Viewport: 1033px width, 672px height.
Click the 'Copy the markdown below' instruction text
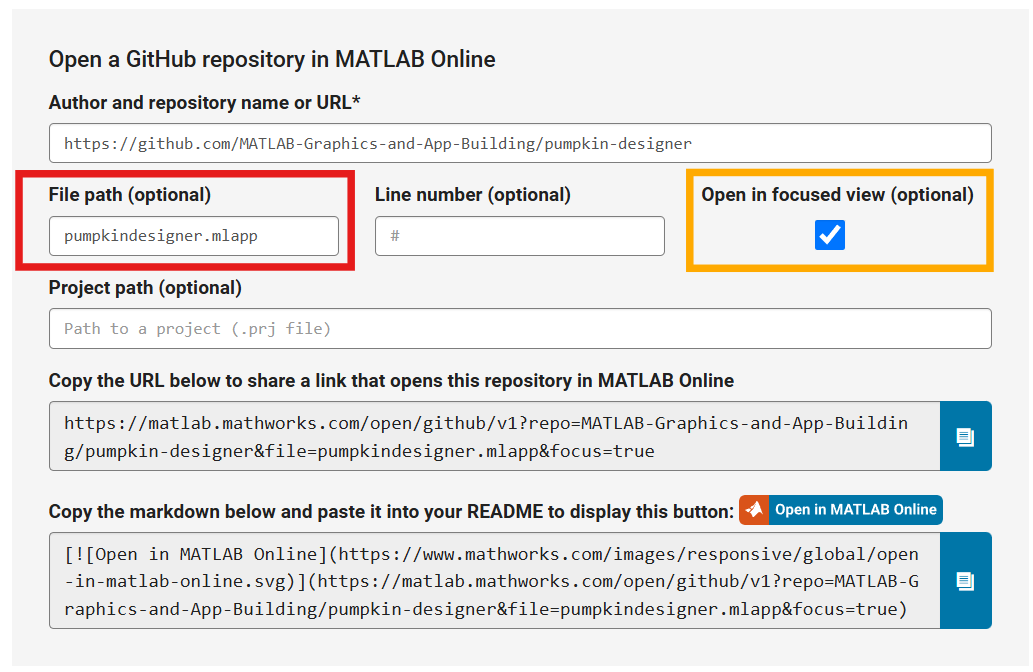[391, 511]
